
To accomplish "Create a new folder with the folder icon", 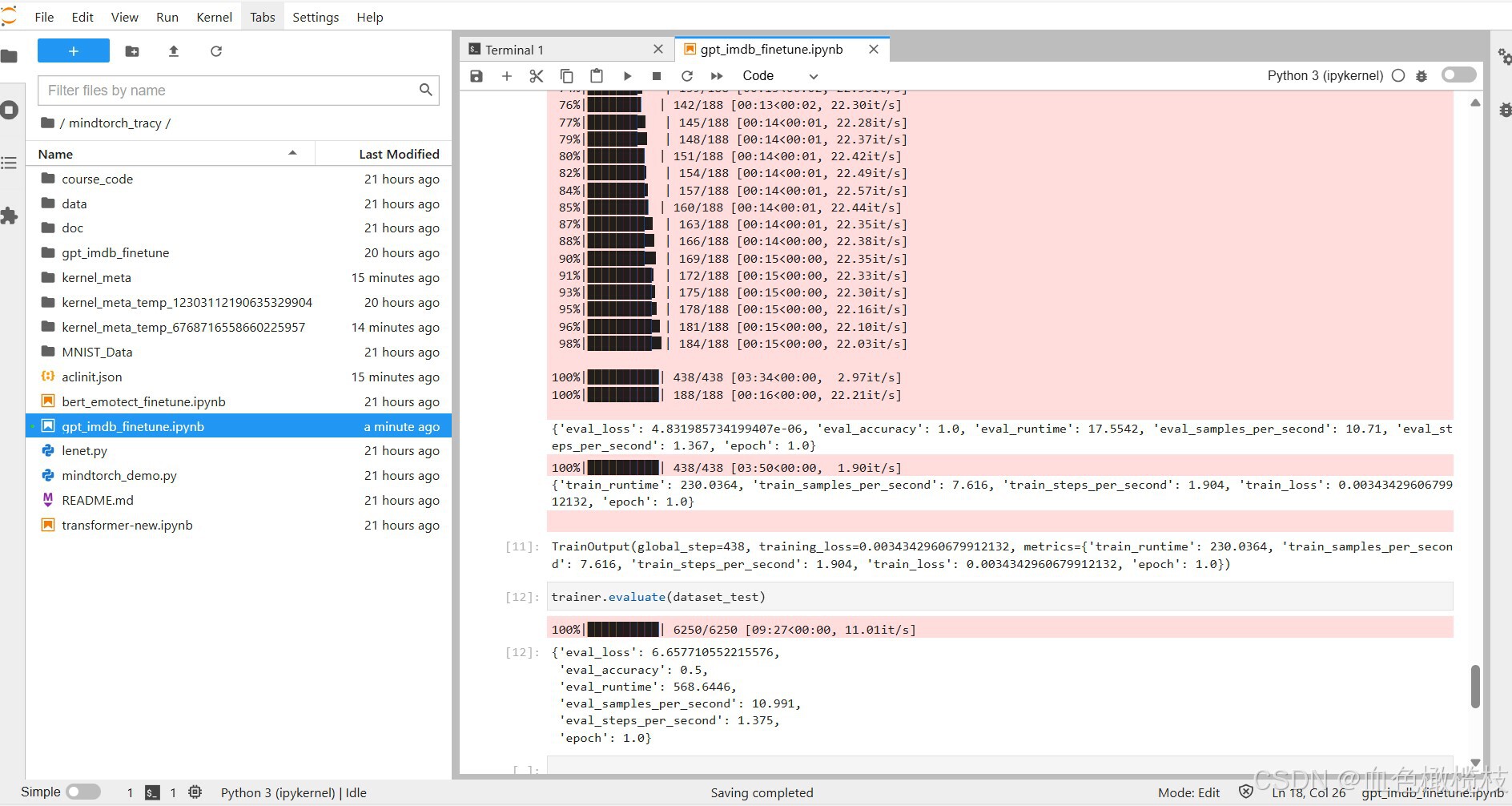I will [x=132, y=51].
